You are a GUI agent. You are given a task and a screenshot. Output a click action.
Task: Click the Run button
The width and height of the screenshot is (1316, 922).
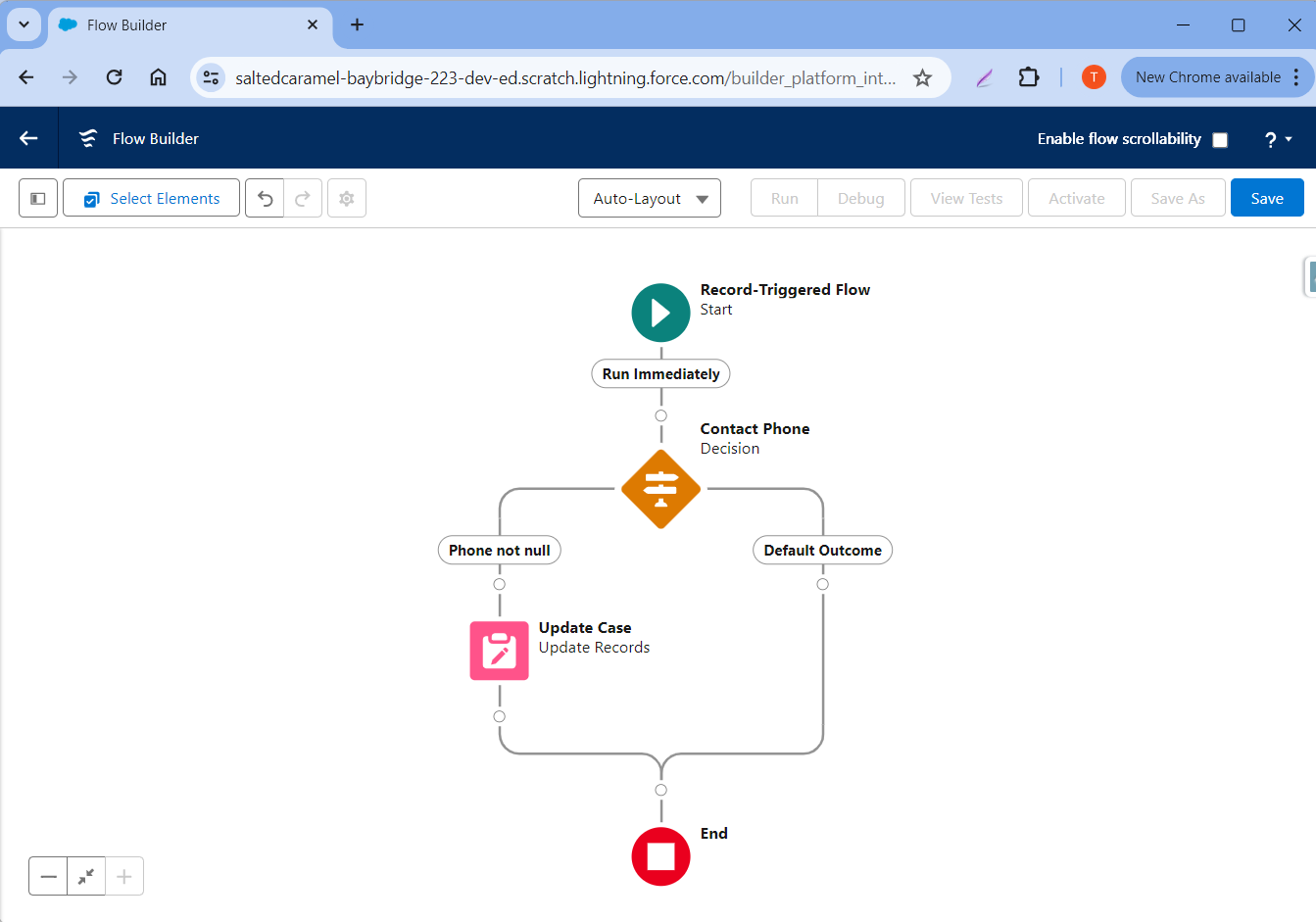(x=784, y=198)
